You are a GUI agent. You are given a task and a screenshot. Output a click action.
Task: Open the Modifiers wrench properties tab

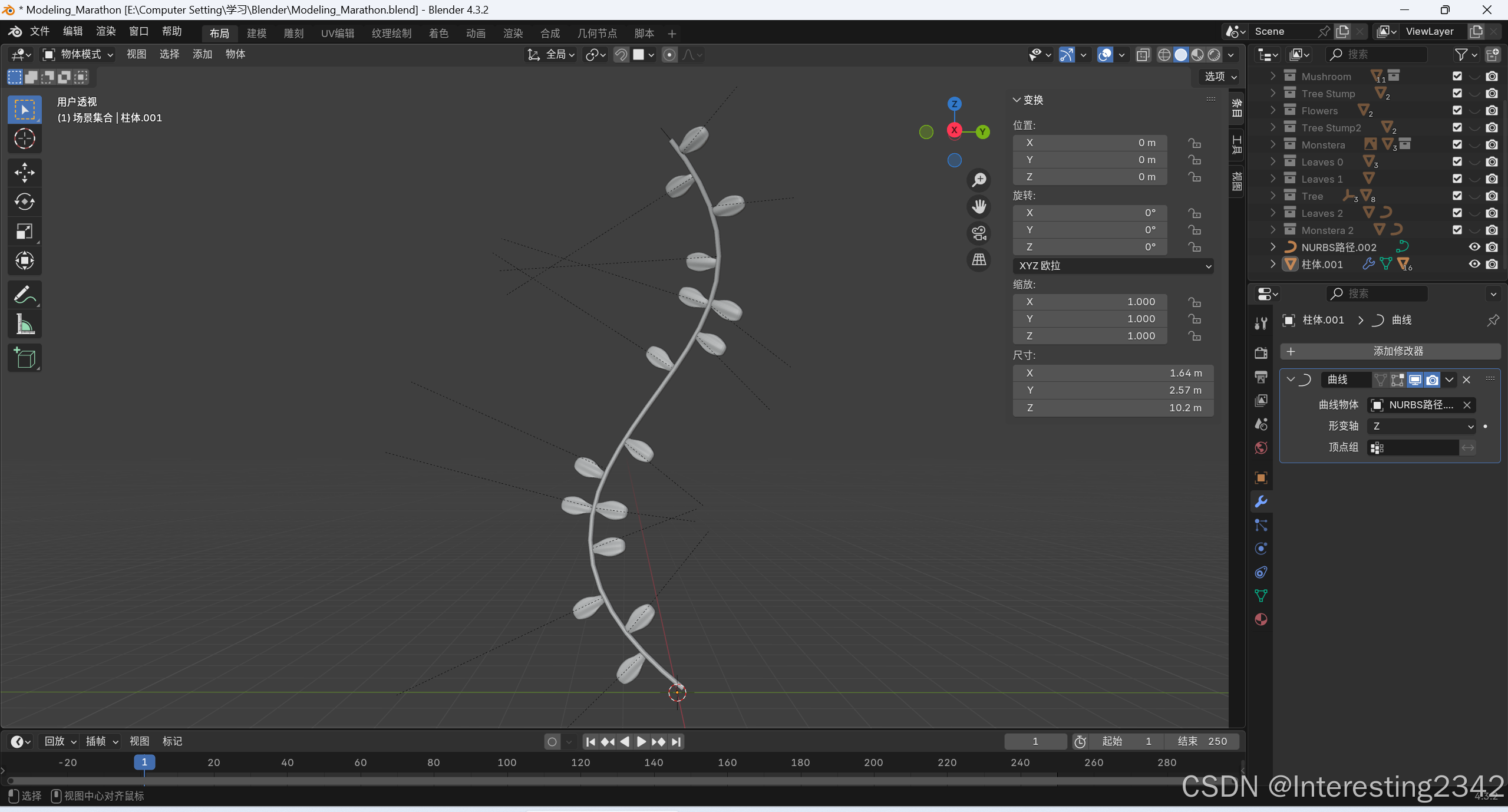click(1261, 501)
